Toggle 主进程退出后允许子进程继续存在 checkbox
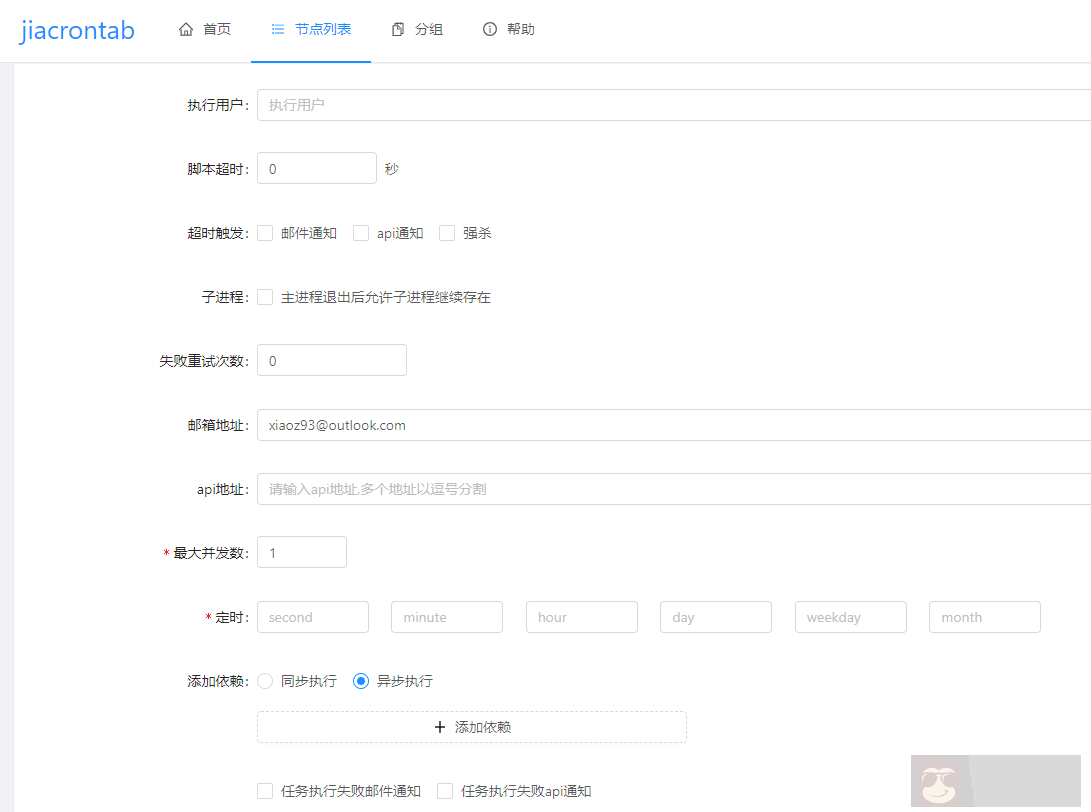Image resolution: width=1091 pixels, height=812 pixels. tap(265, 297)
